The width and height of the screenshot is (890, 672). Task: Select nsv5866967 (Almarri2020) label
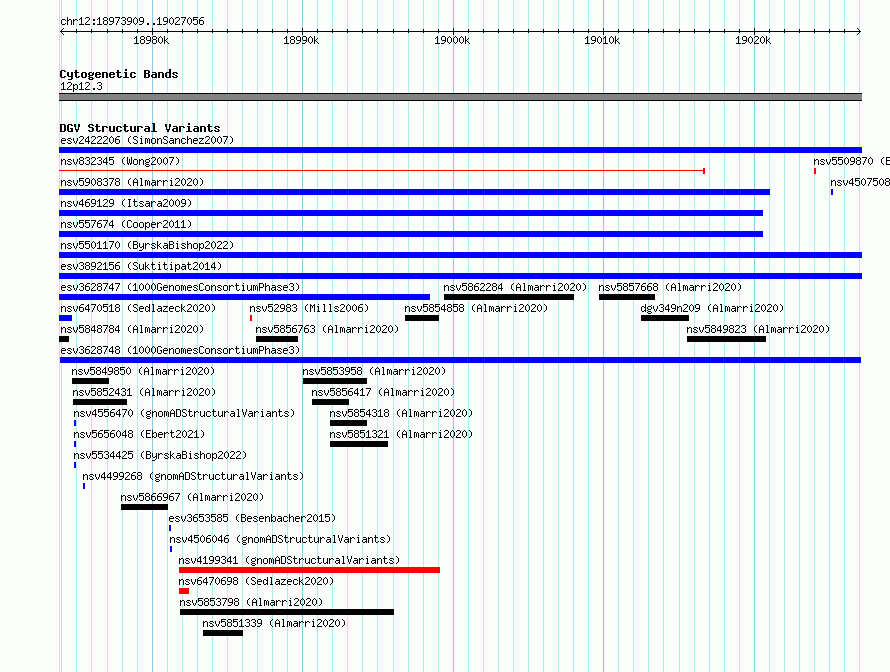[x=192, y=497]
